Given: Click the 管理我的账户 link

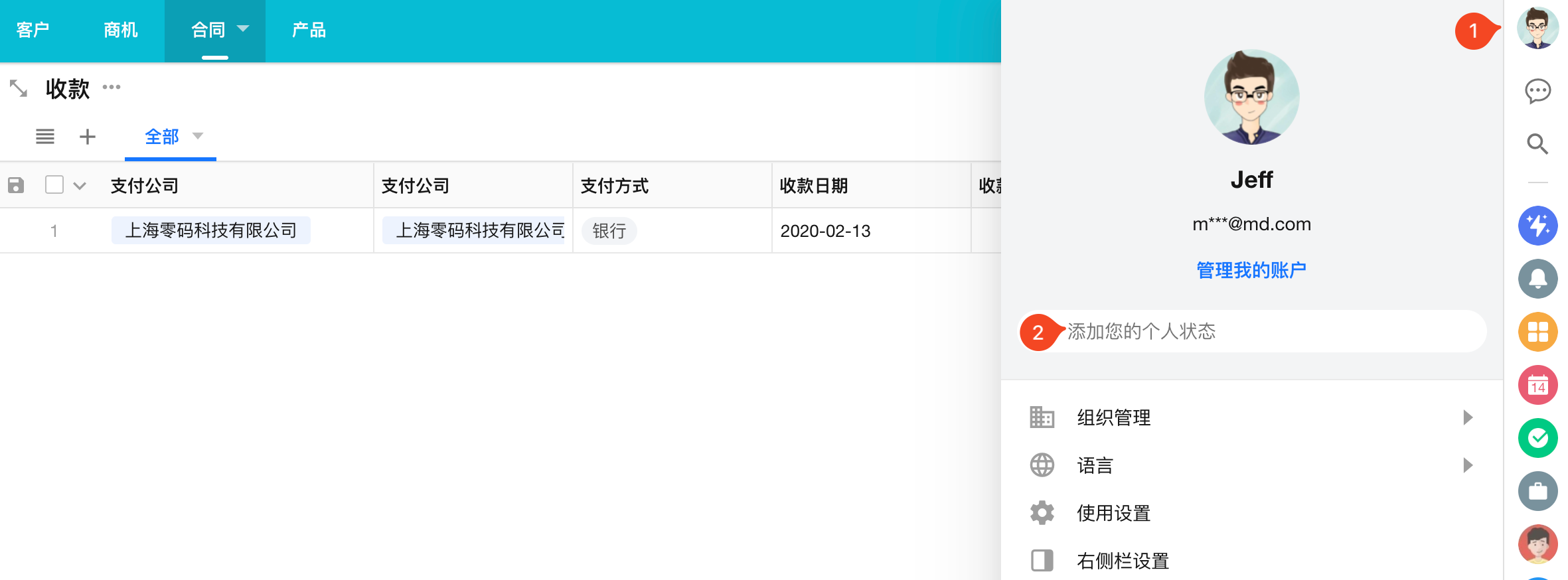Looking at the screenshot, I should tap(1251, 270).
